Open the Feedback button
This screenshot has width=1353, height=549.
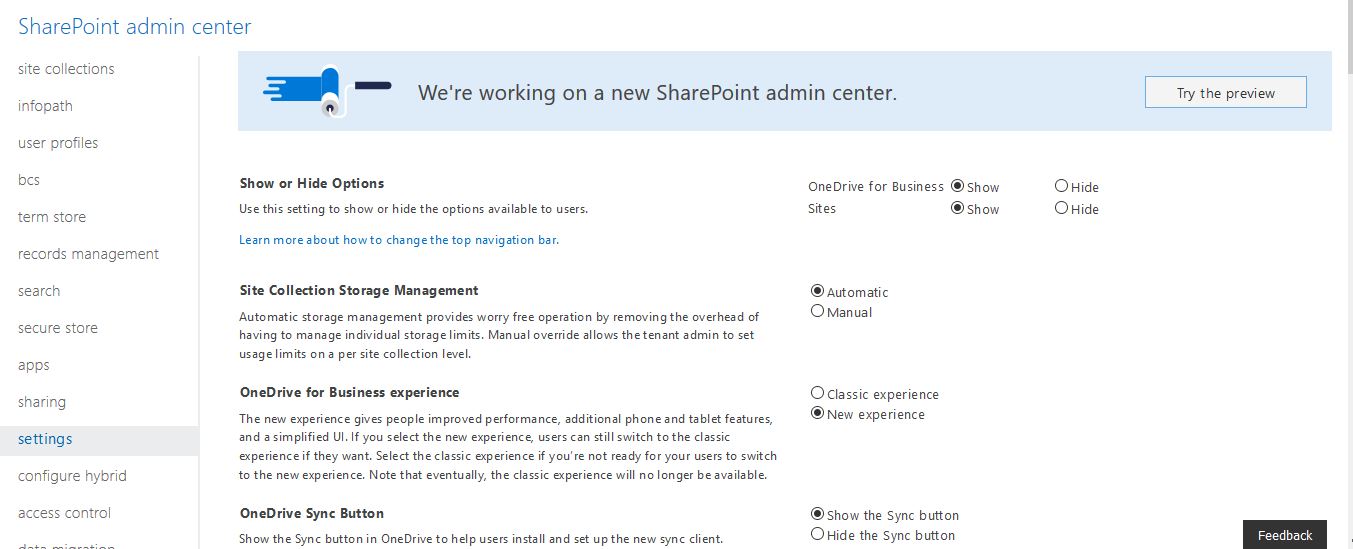click(x=1285, y=535)
